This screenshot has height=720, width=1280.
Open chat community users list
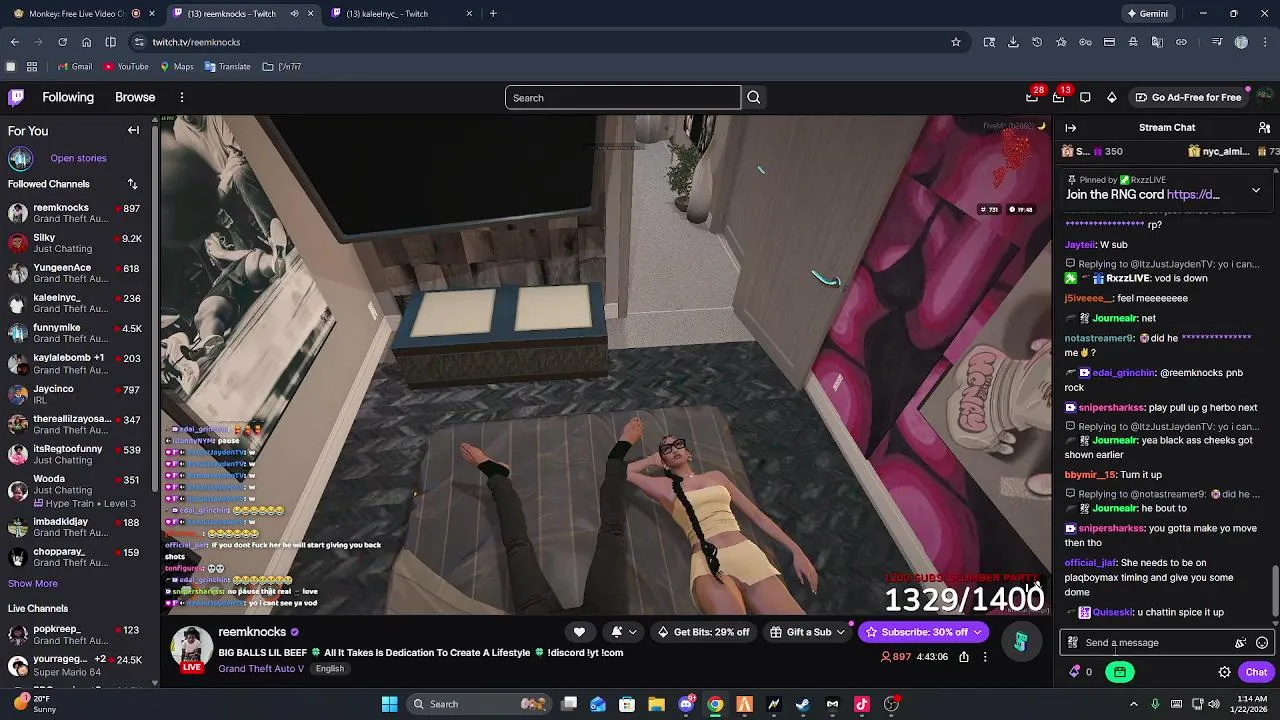[1264, 127]
